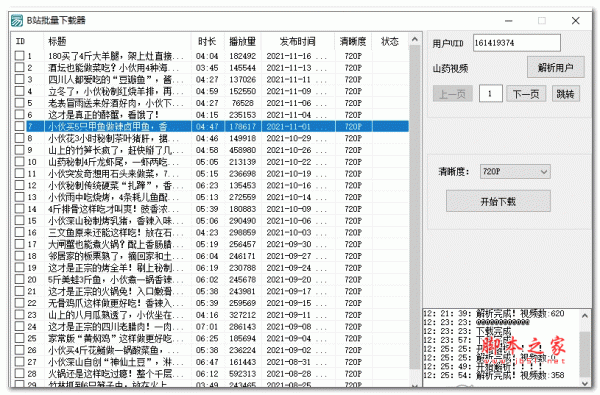Click the B站批量下载器 app icon in title bar

pyautogui.click(x=17, y=20)
